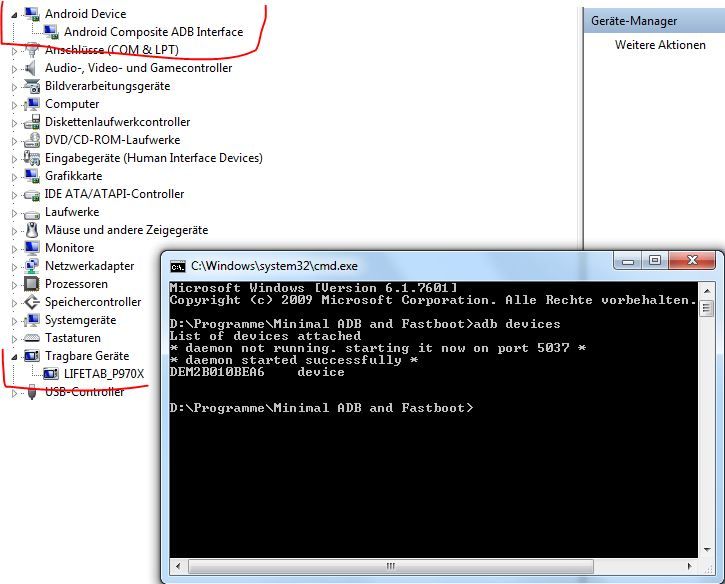This screenshot has height=584, width=725.
Task: Maximize the cmd.exe window
Action: (x=655, y=261)
